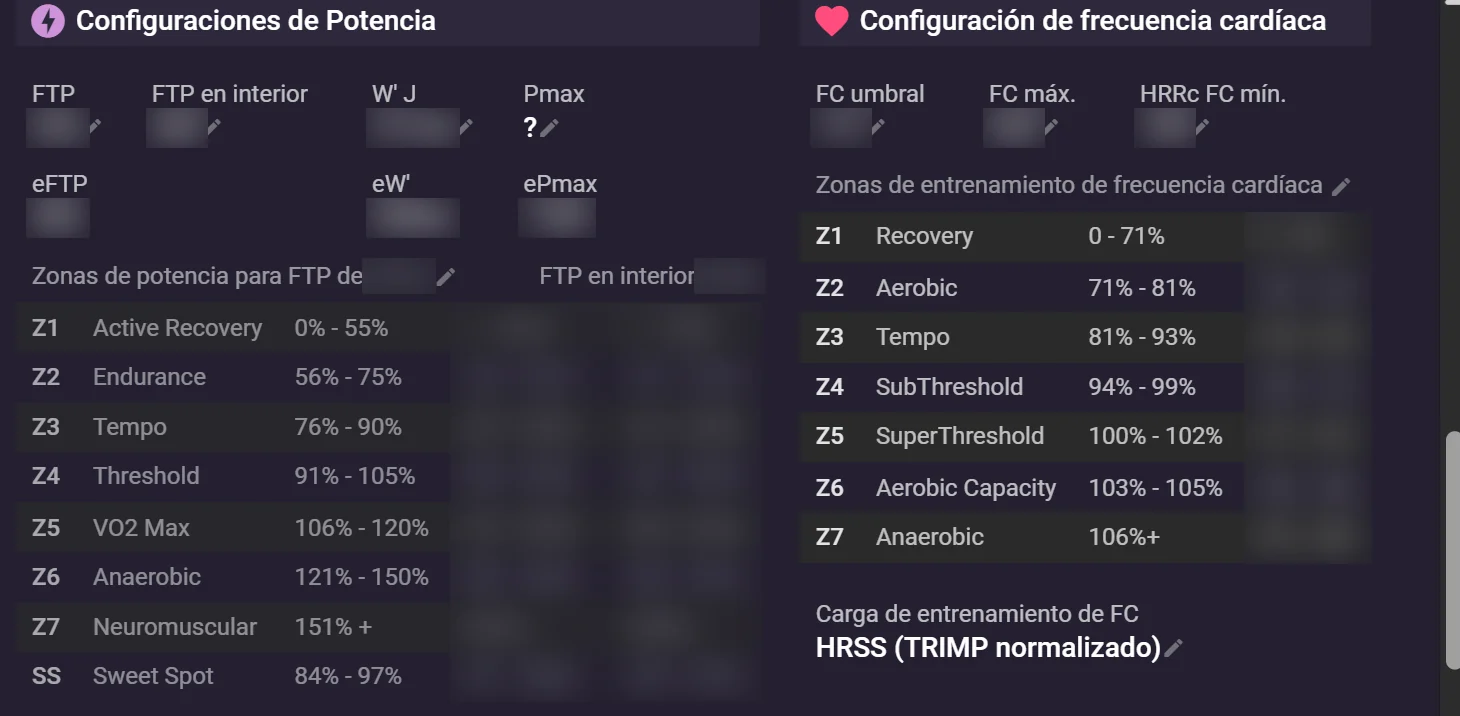This screenshot has width=1460, height=716.
Task: Click pencil icon next to W' J
Action: (466, 126)
